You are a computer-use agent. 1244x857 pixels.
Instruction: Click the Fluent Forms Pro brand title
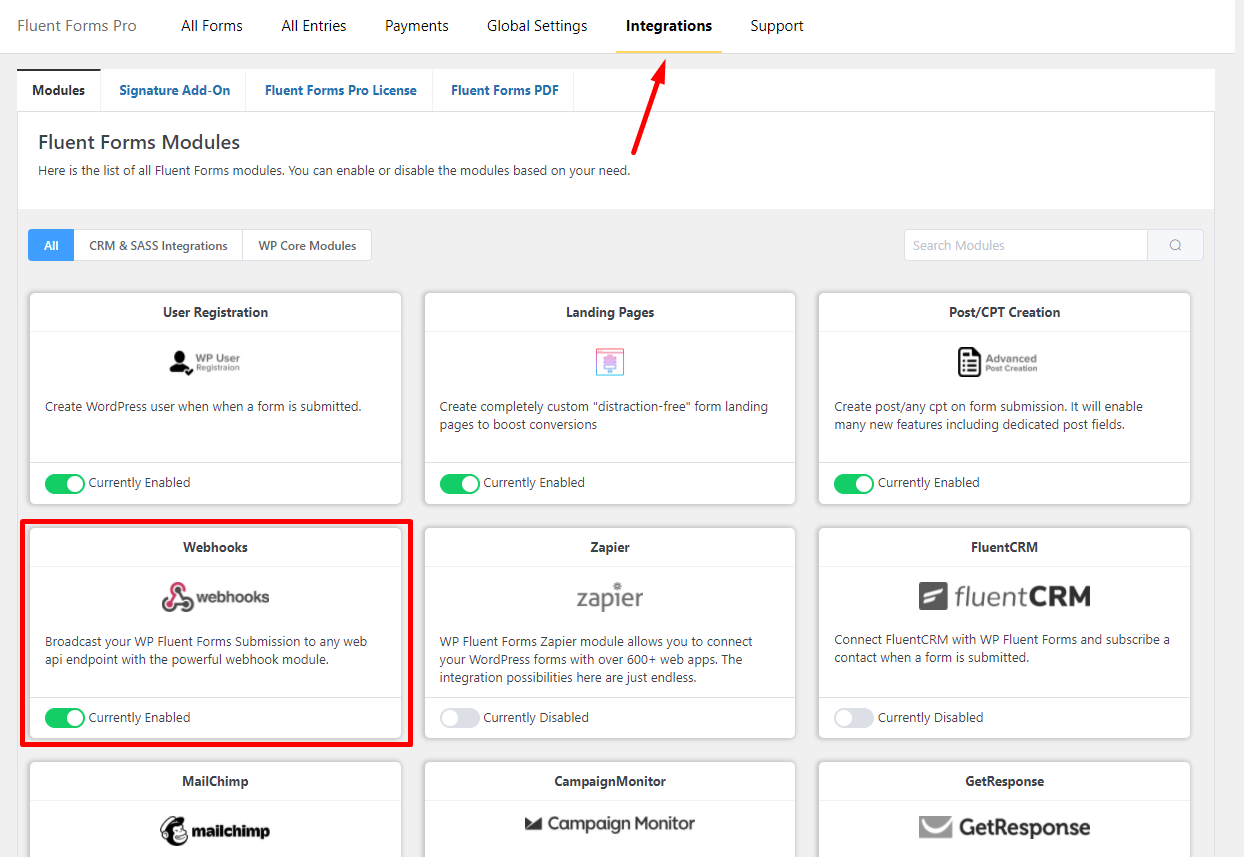tap(77, 26)
